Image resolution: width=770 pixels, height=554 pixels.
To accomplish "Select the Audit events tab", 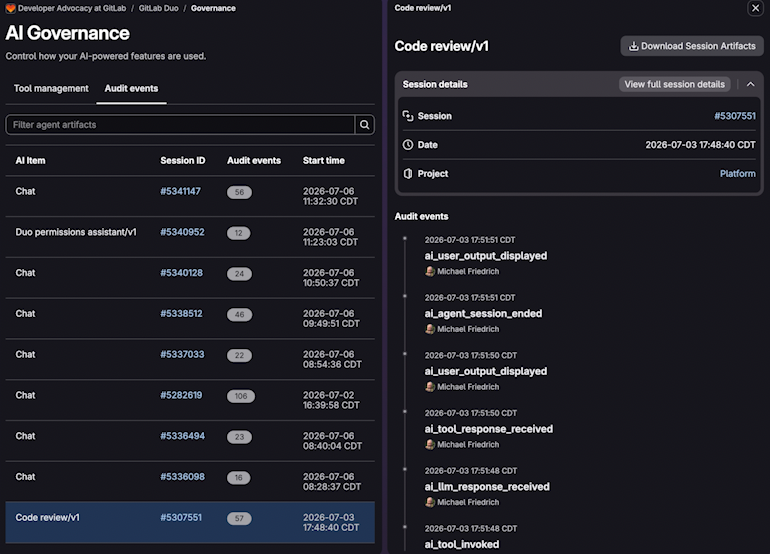I will click(x=131, y=88).
